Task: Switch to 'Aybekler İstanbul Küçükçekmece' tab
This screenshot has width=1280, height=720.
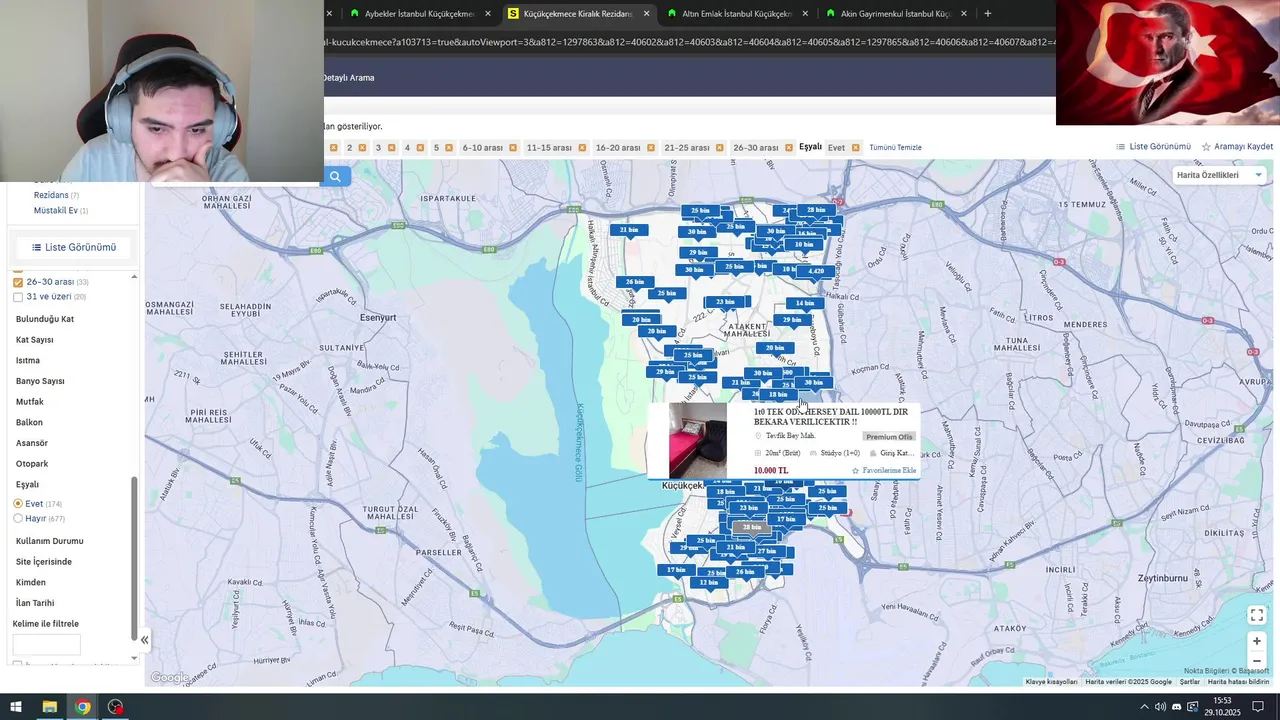Action: (x=419, y=14)
